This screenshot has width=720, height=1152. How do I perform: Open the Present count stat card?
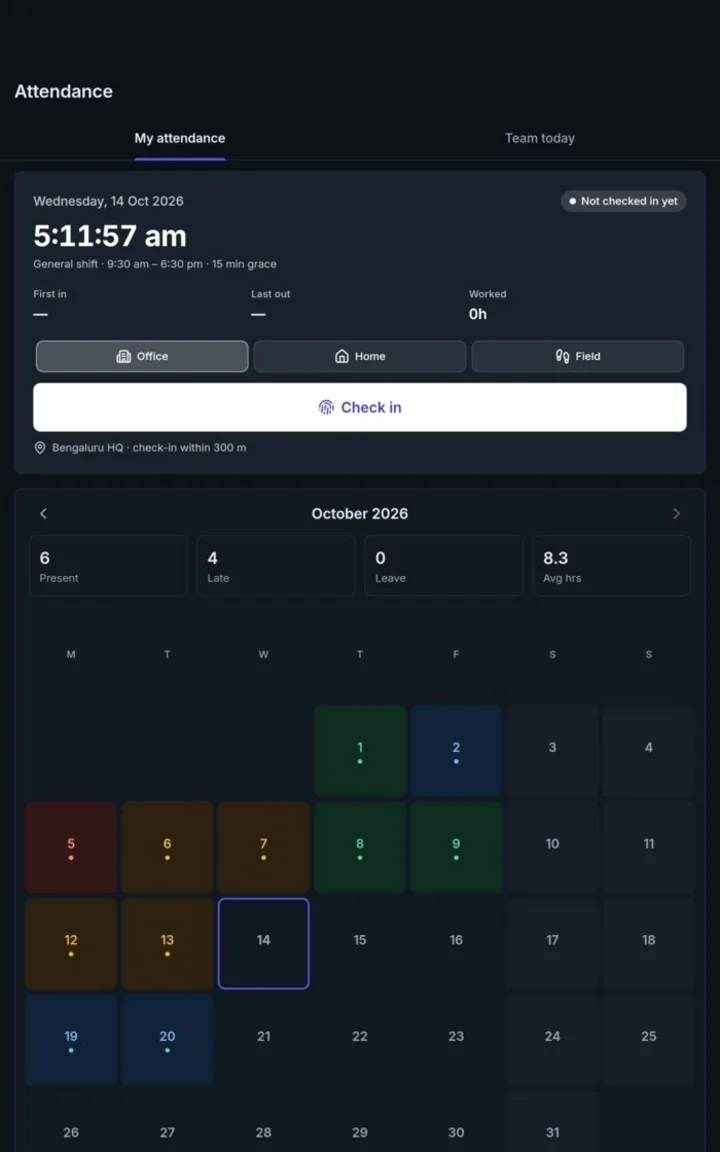(108, 566)
